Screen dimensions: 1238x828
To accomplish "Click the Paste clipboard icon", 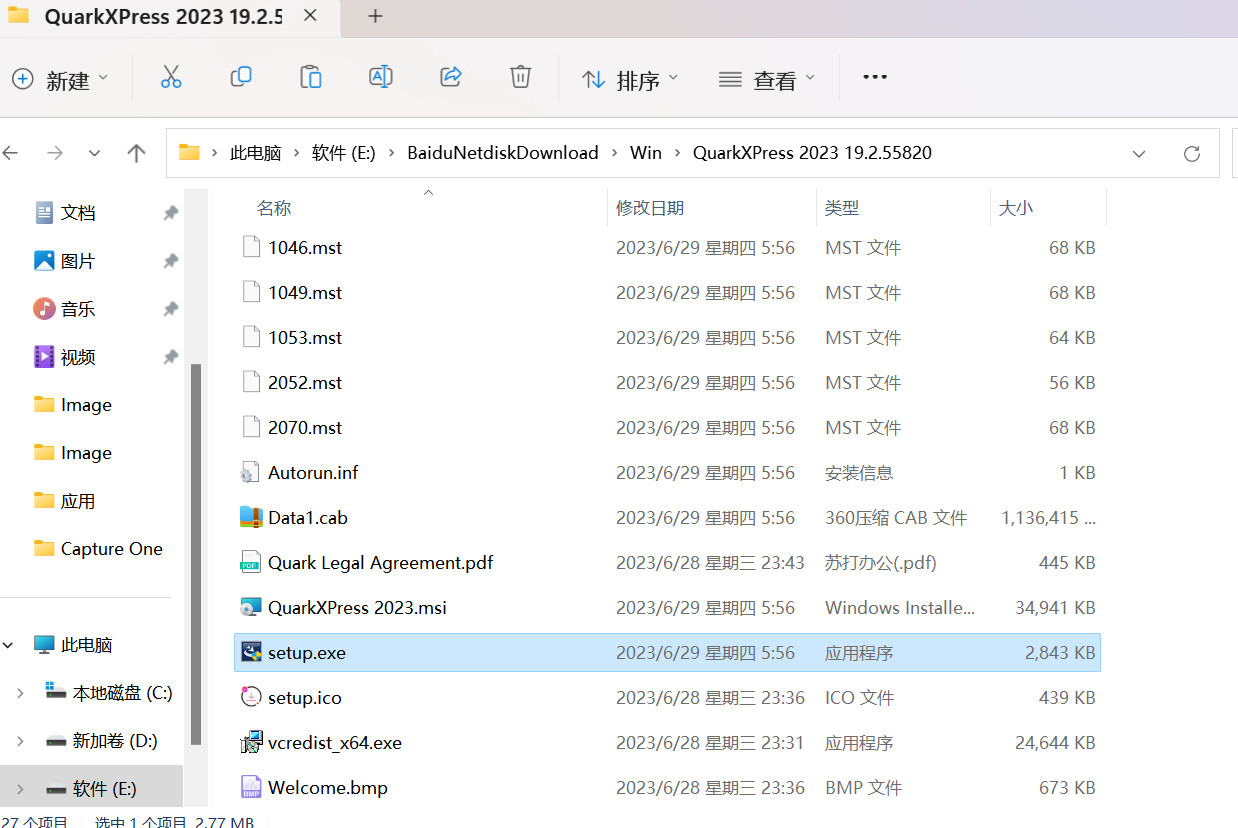I will click(311, 78).
